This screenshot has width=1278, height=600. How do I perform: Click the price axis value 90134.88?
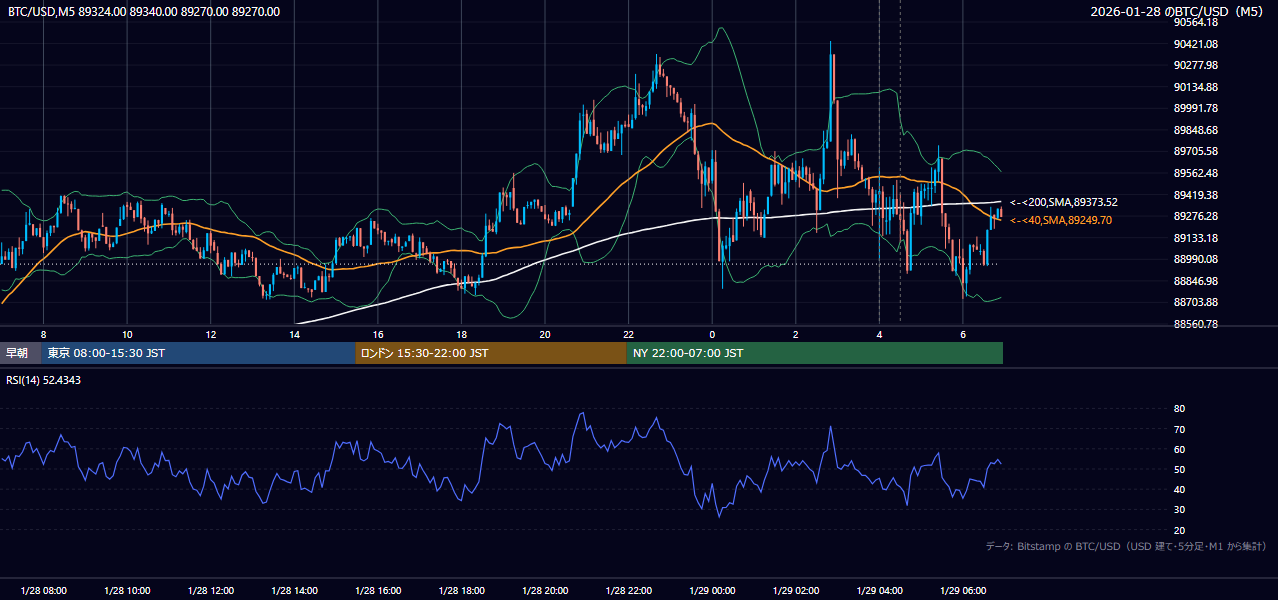tap(1196, 87)
